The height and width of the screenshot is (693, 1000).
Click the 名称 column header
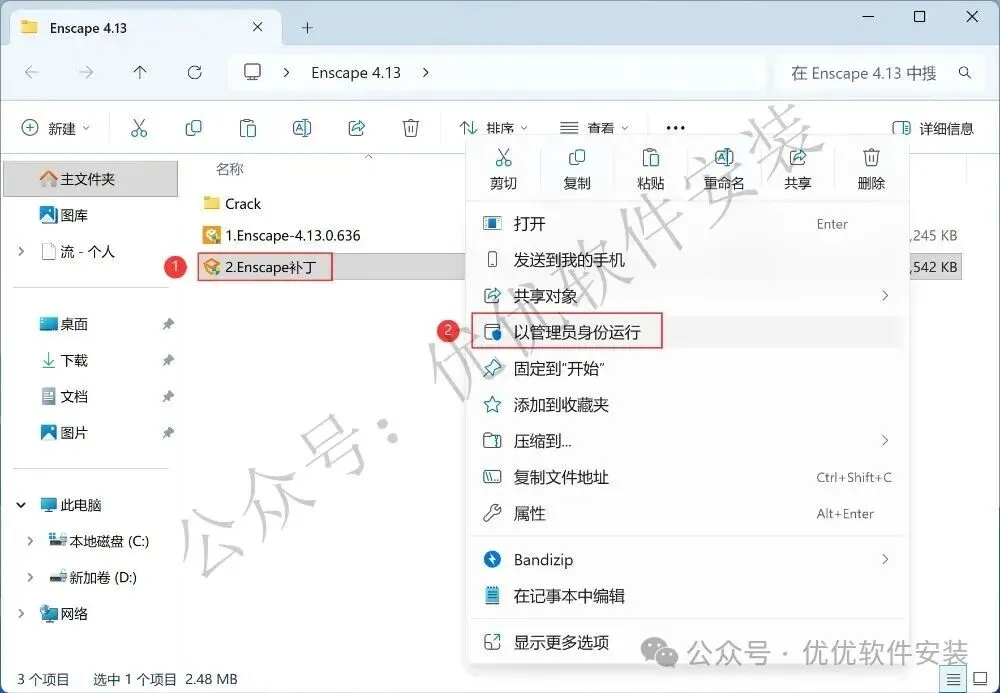point(230,169)
